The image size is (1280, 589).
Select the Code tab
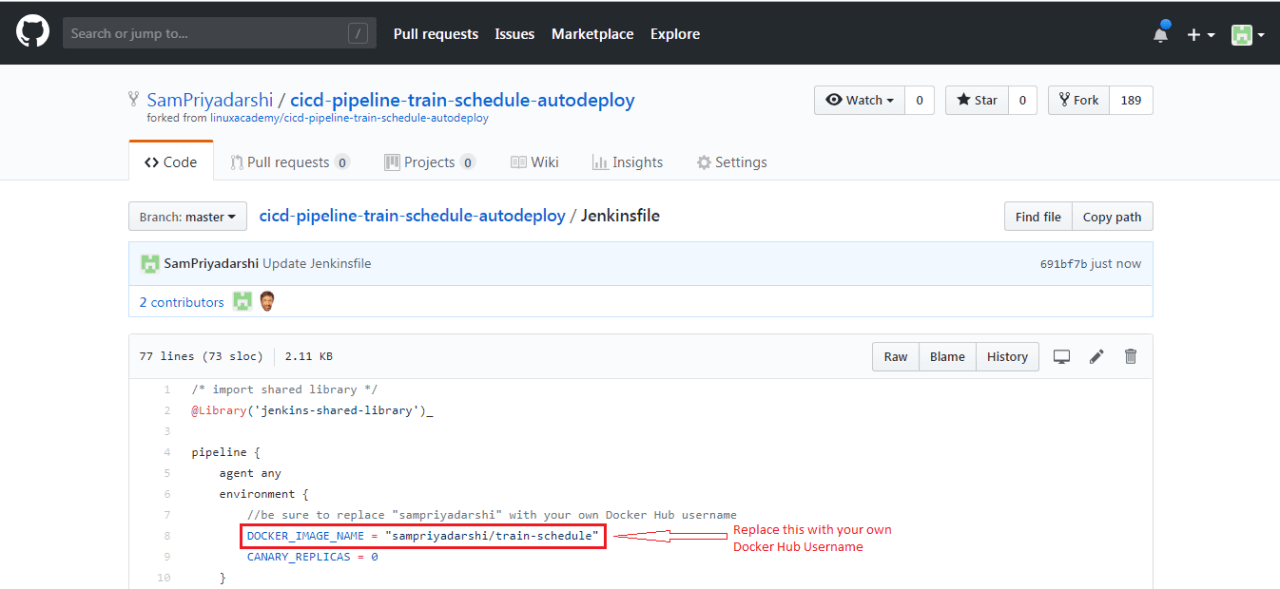(x=171, y=162)
